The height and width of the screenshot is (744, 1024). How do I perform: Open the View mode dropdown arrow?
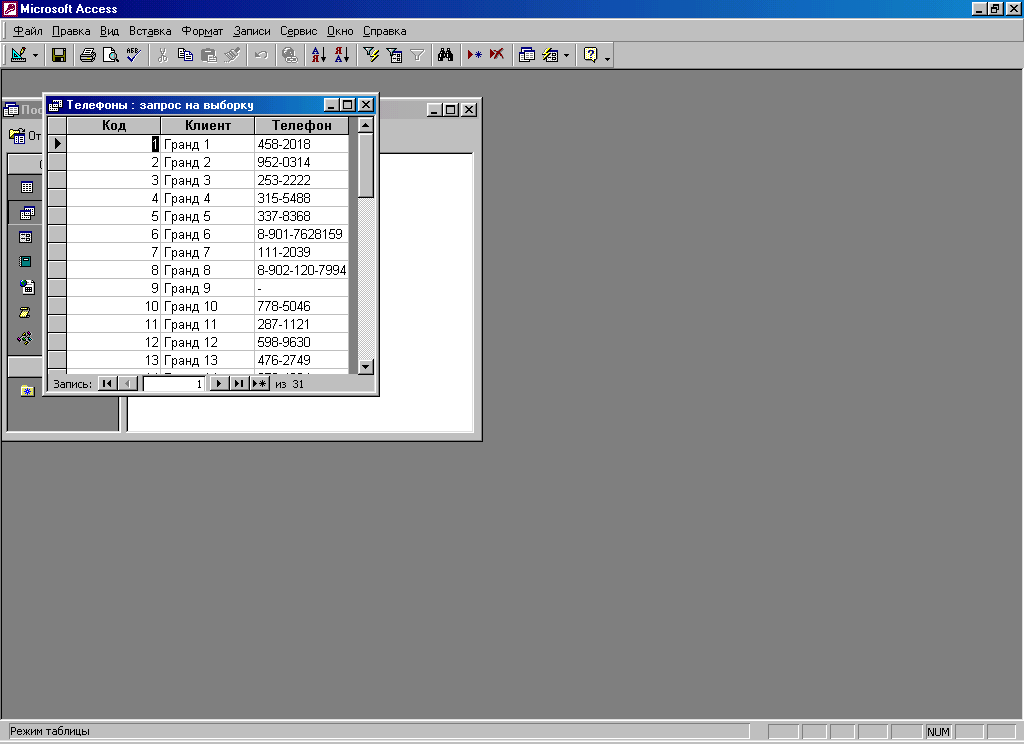point(36,55)
